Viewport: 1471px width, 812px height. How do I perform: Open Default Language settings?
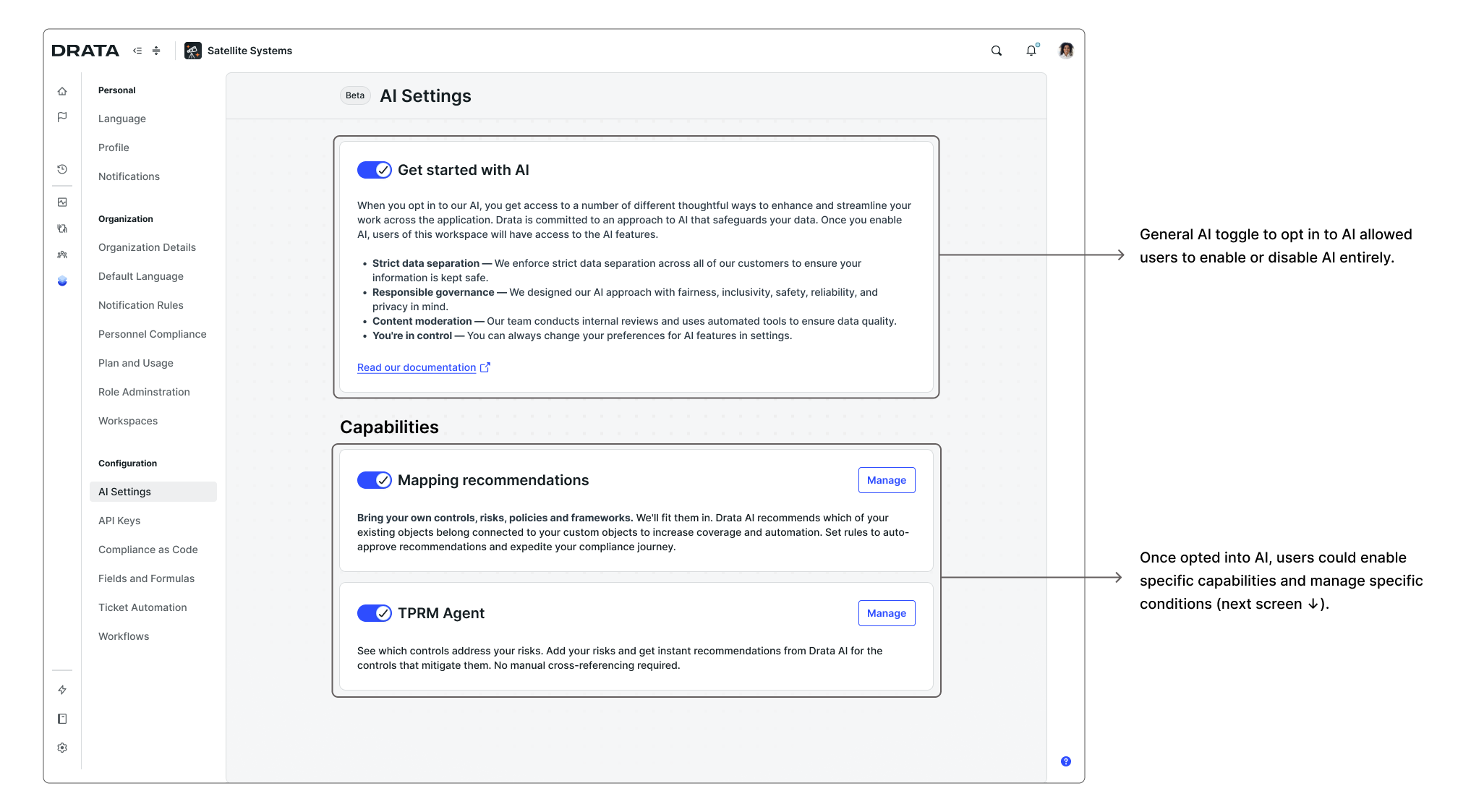click(141, 276)
